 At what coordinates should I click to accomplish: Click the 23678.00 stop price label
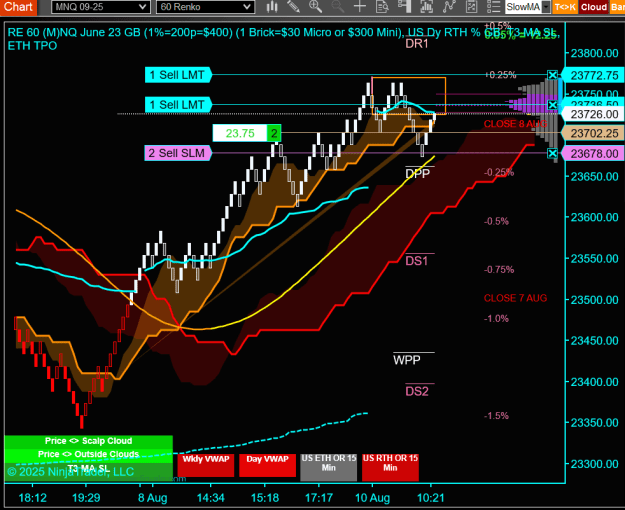click(x=593, y=154)
